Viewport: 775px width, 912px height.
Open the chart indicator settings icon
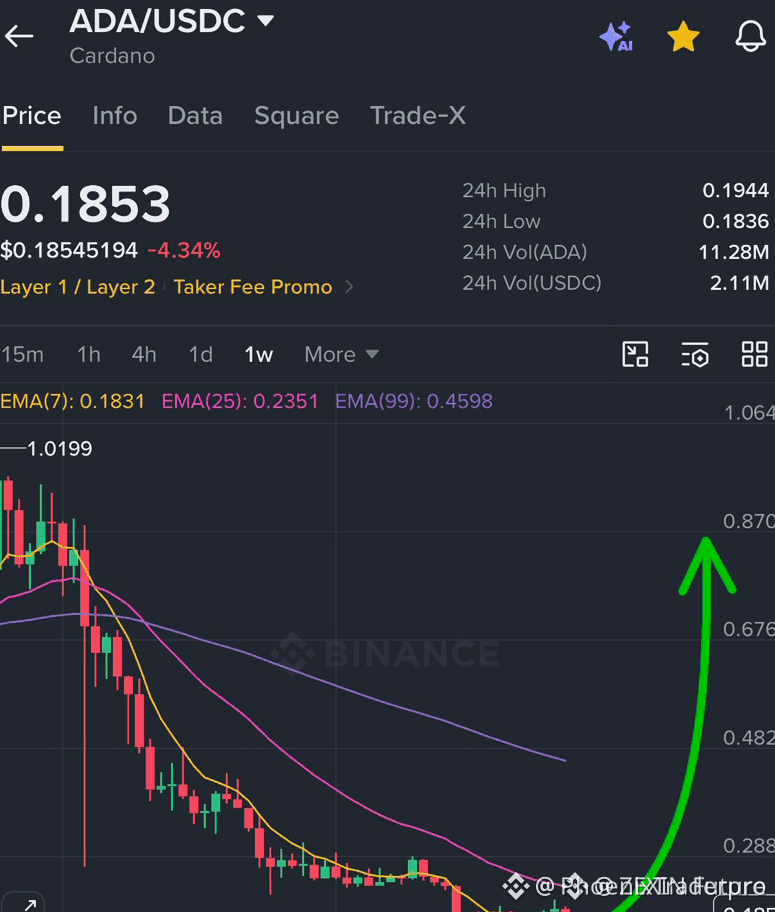tap(695, 354)
